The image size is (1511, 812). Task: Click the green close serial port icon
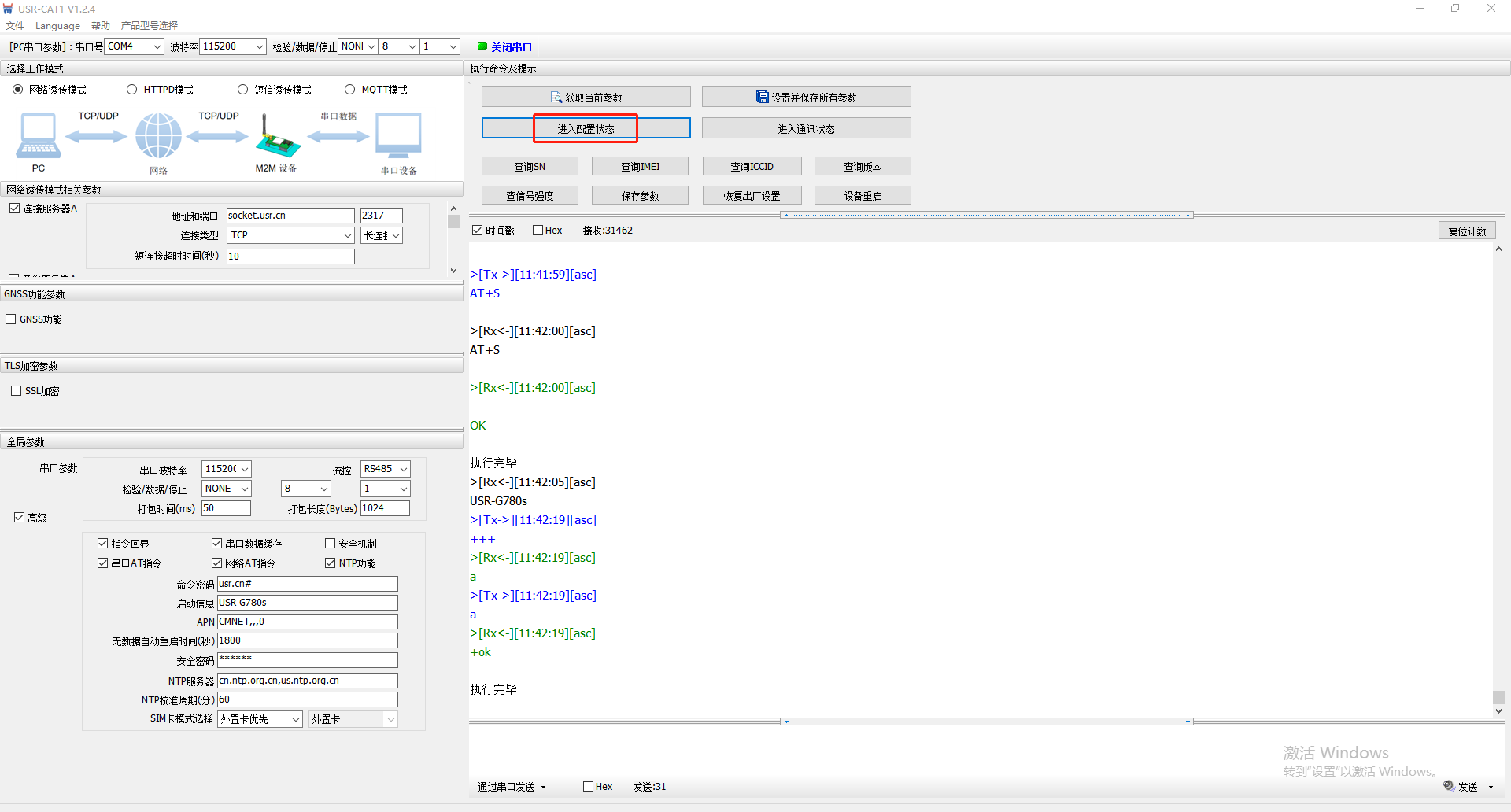coord(482,46)
